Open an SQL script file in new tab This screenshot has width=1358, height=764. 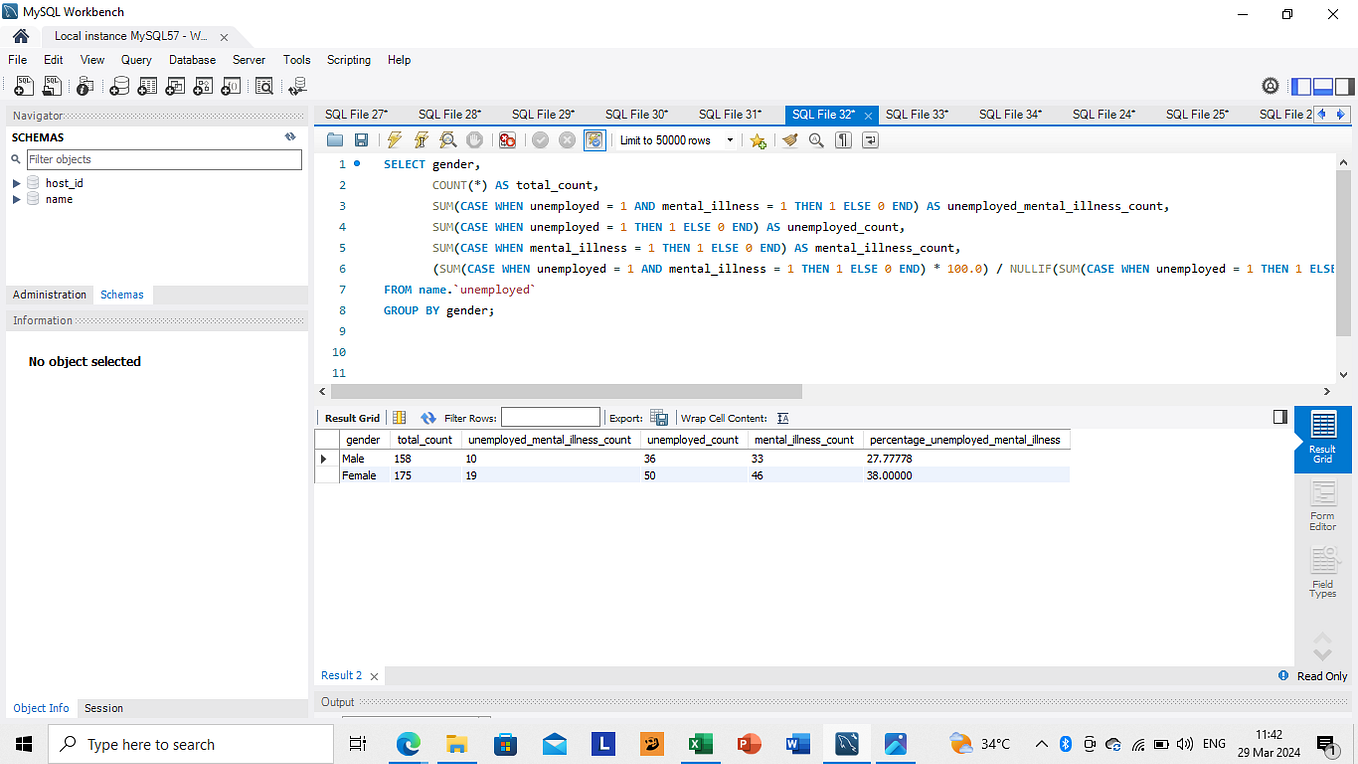51,87
